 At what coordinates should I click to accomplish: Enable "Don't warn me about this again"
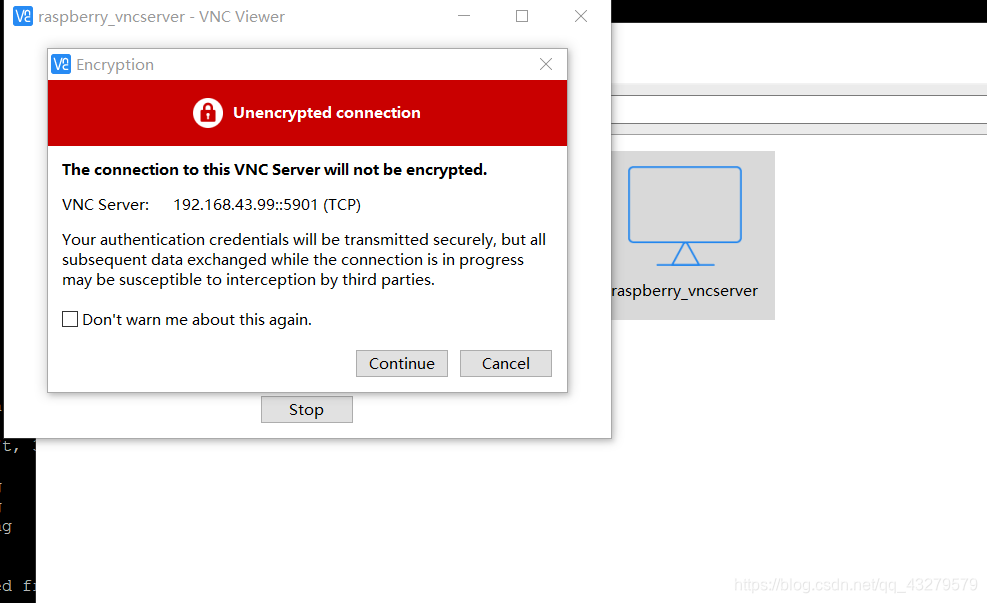[x=70, y=318]
